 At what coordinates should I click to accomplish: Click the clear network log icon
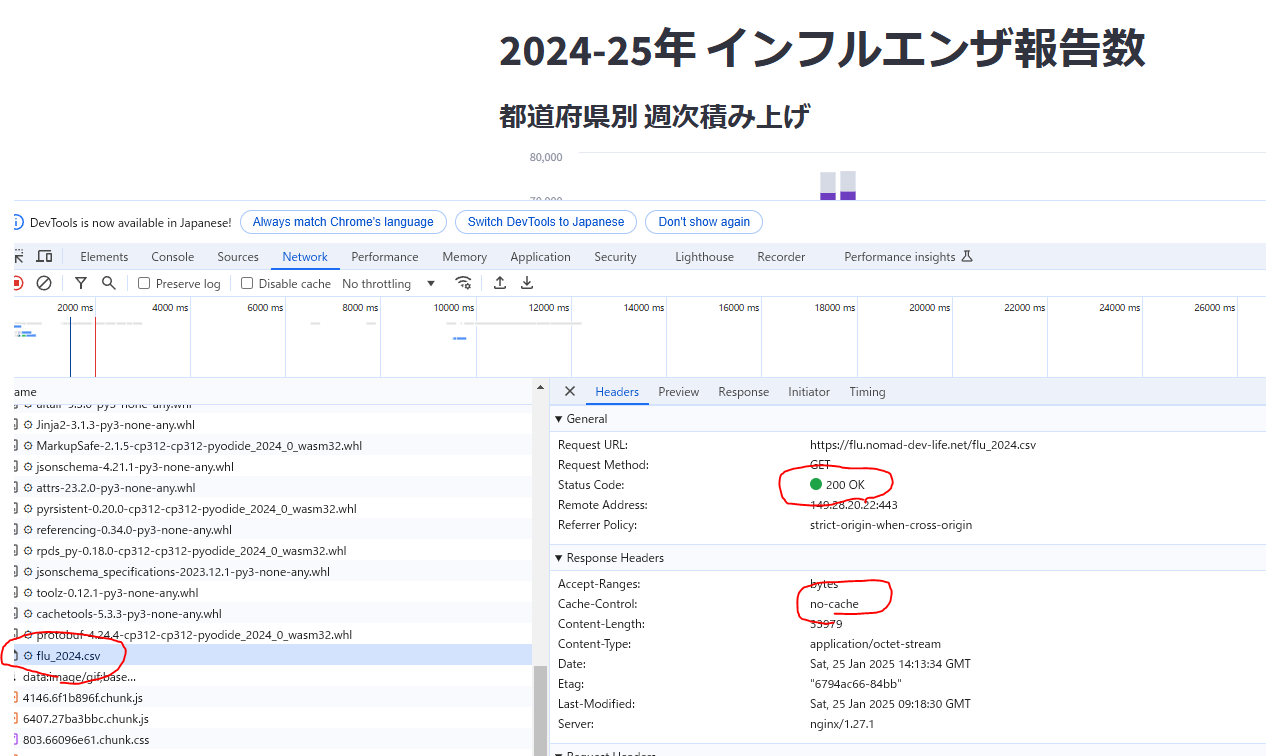coord(44,283)
